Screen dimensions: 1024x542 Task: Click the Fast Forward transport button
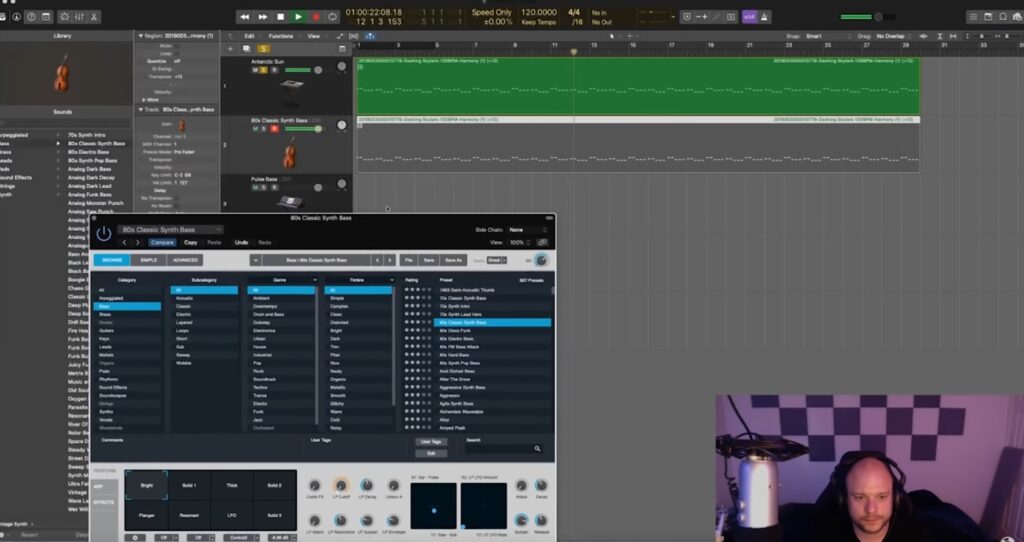[x=263, y=17]
